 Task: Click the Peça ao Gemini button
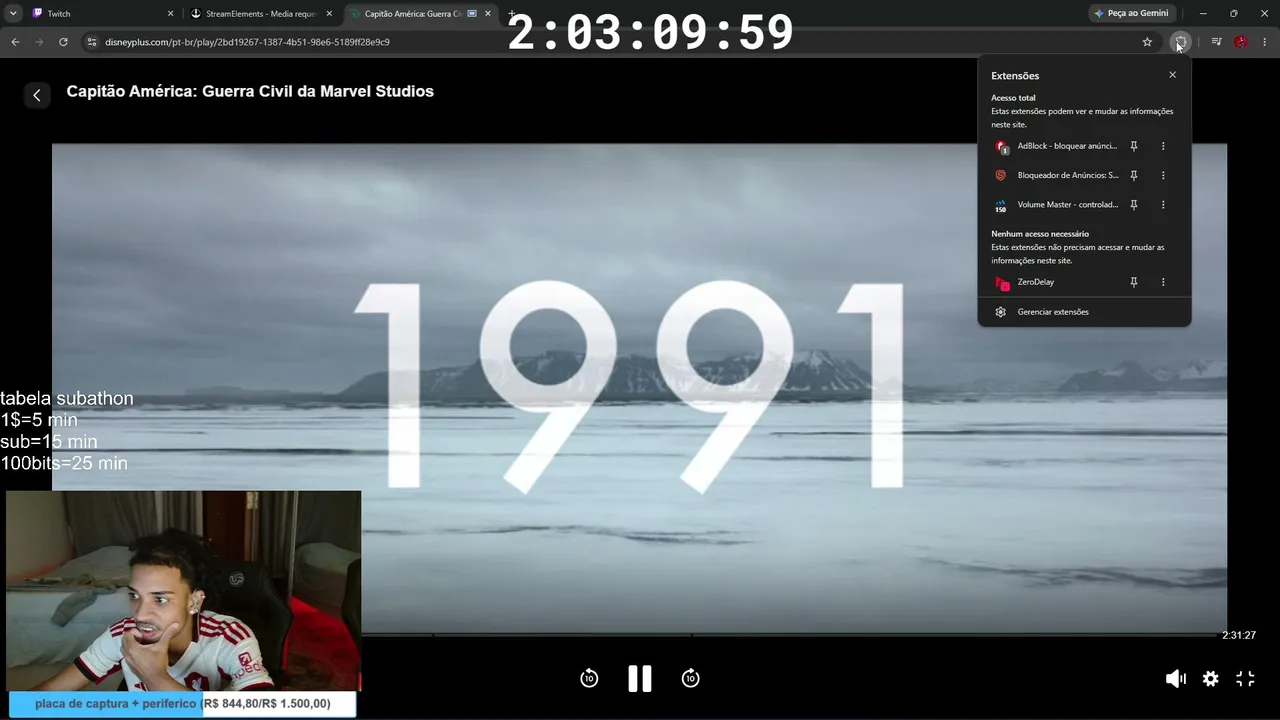click(1131, 13)
